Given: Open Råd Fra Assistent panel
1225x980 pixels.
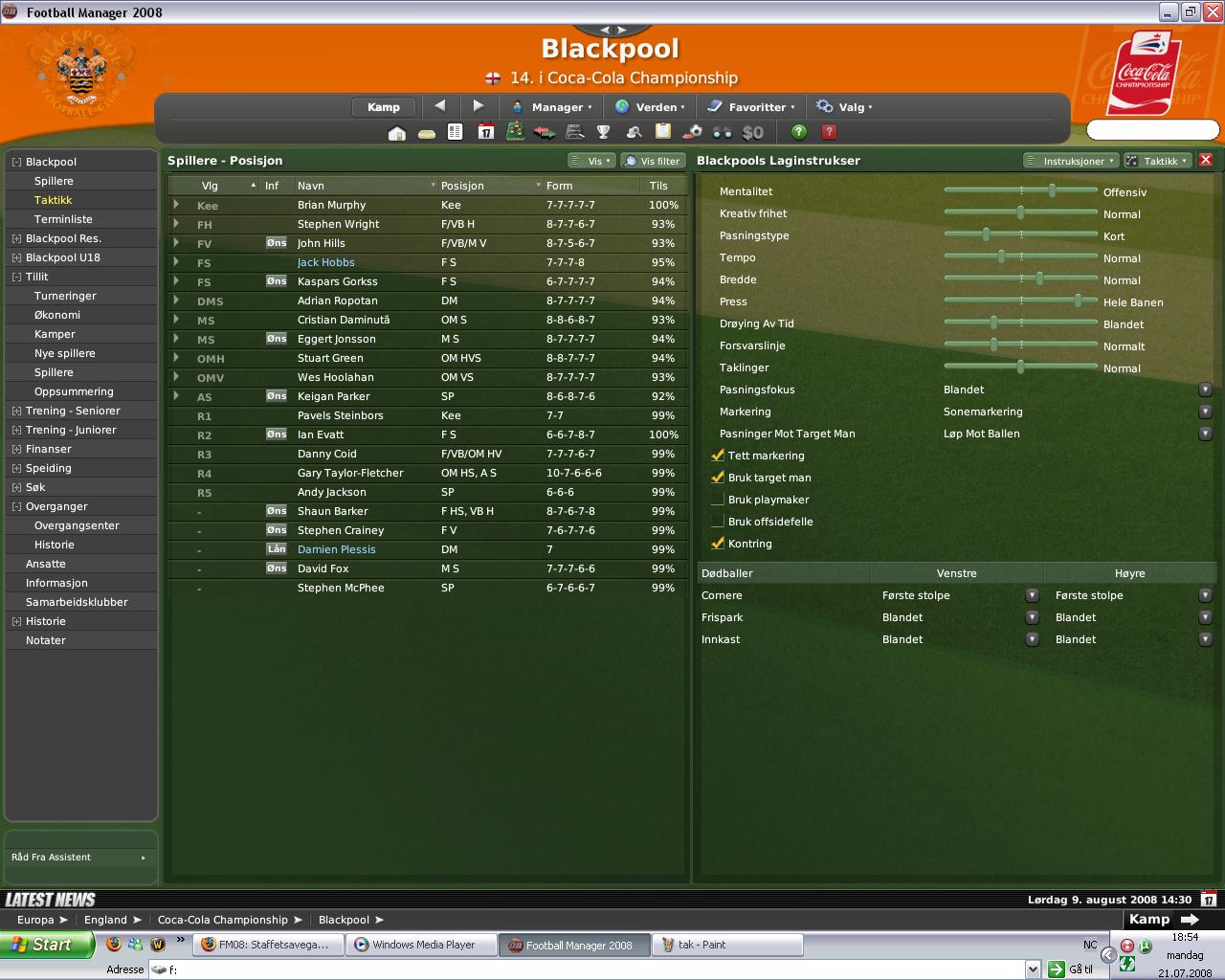Looking at the screenshot, I should coord(80,857).
